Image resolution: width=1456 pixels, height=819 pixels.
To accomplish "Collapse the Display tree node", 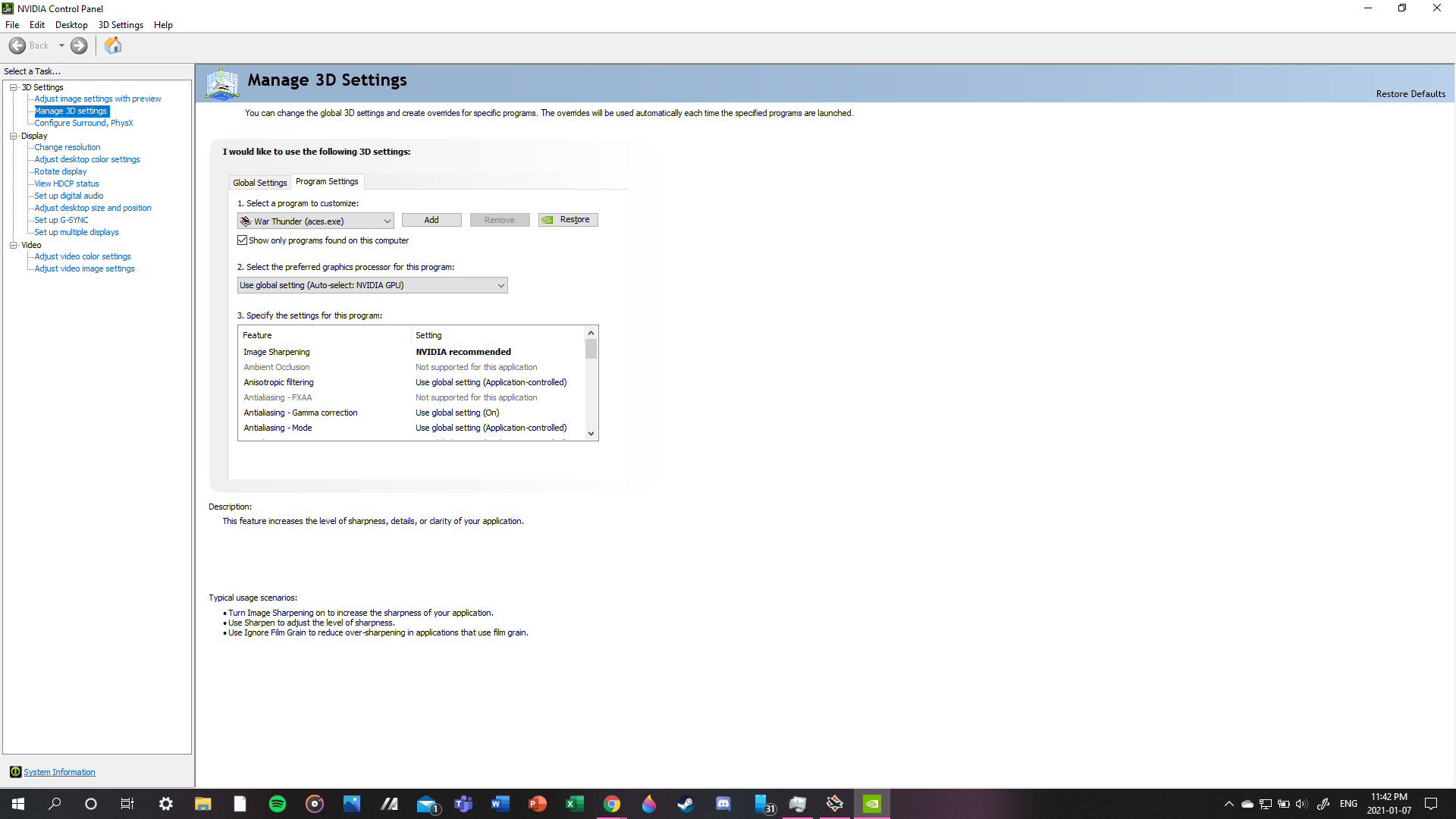I will coord(14,136).
